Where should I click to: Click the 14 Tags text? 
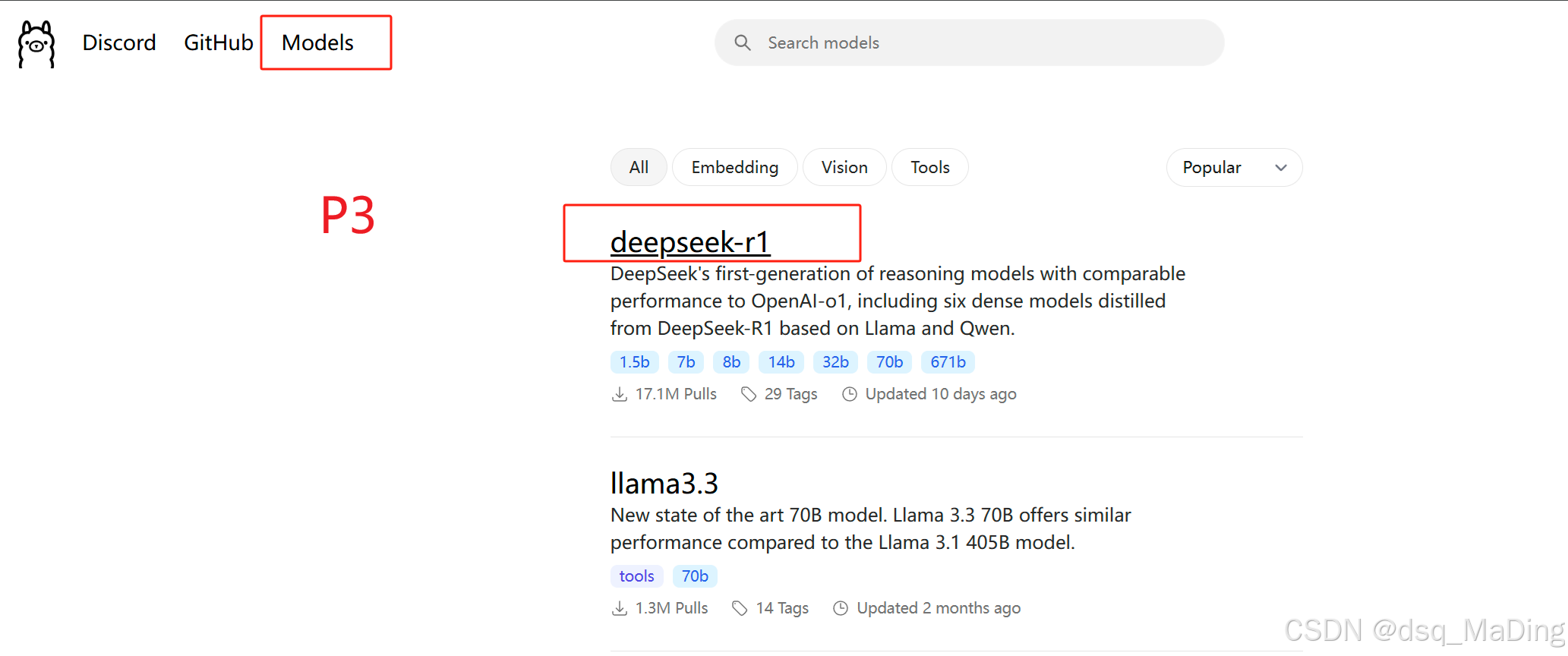782,608
